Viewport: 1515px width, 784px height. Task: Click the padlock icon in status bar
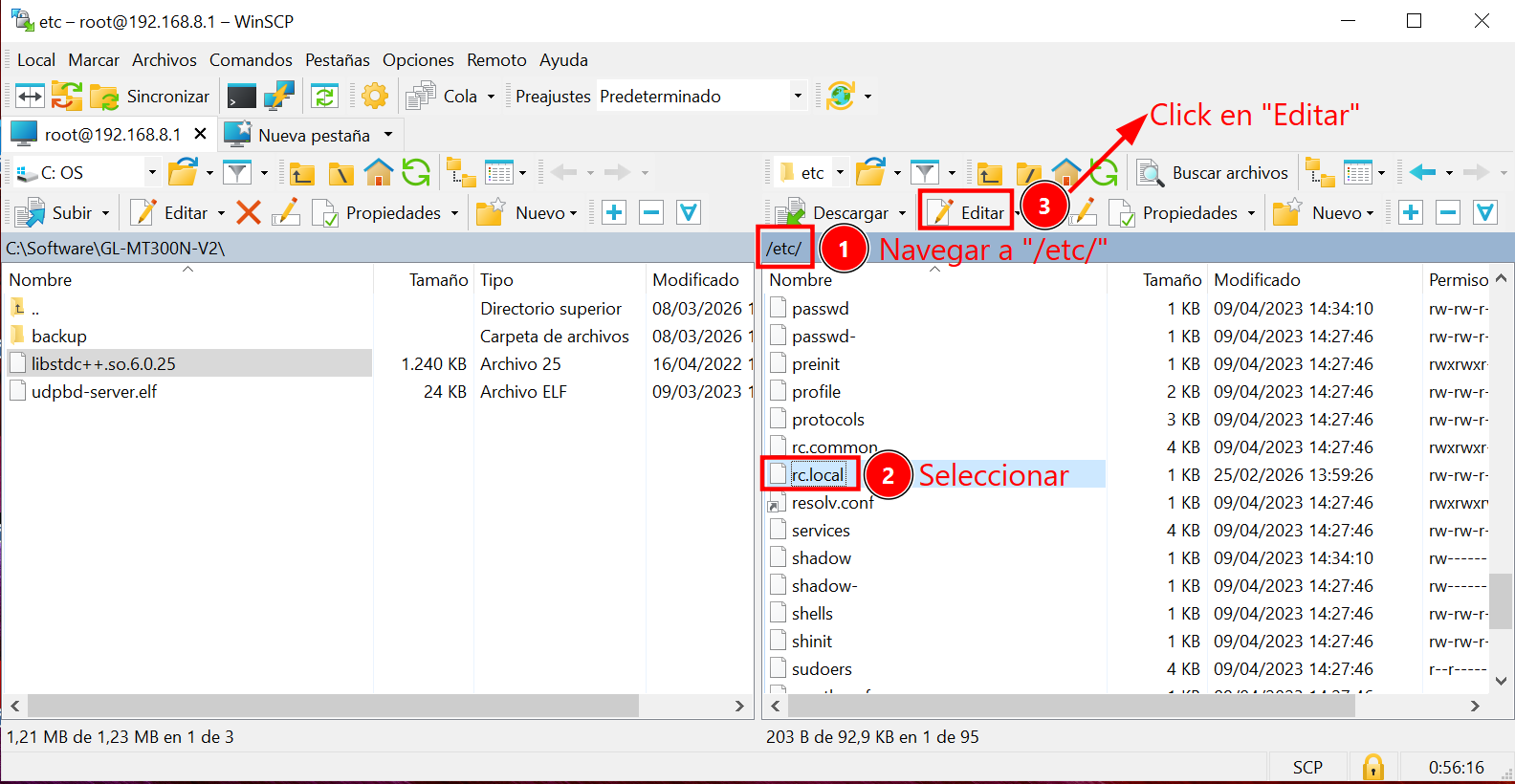pyautogui.click(x=1372, y=767)
